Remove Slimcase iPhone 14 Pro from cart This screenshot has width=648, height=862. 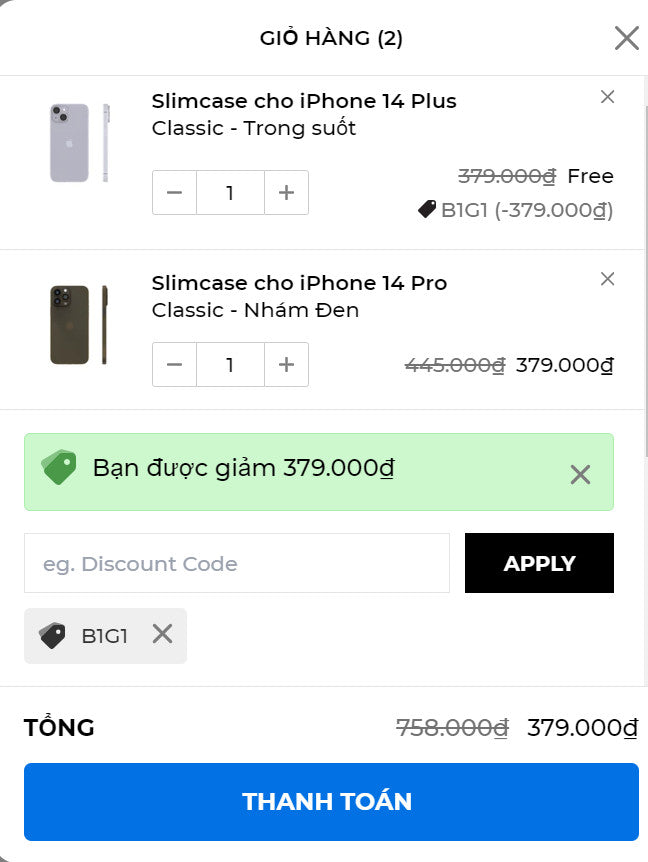[x=607, y=279]
